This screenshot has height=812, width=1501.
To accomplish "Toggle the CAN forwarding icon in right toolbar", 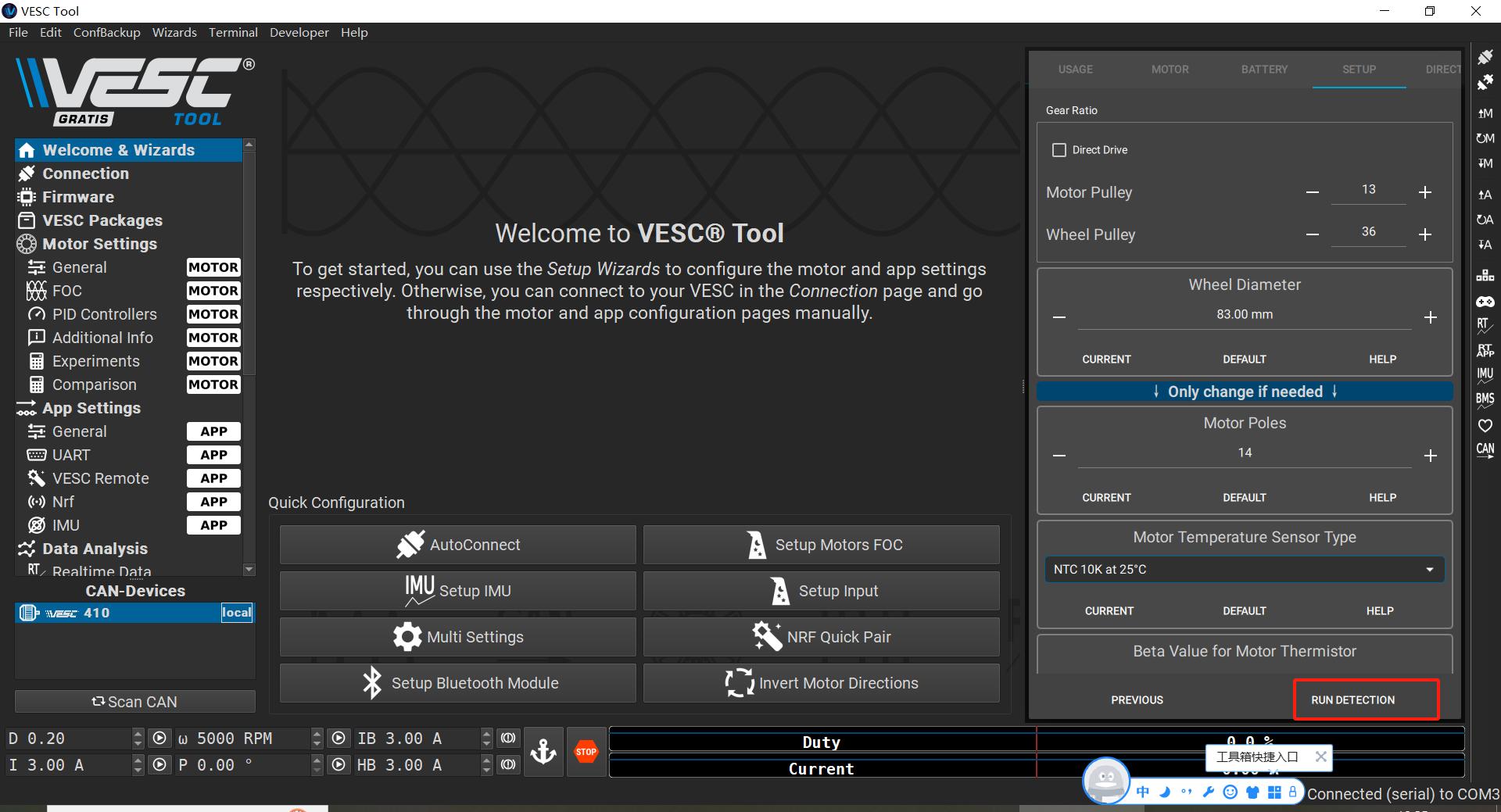I will [x=1485, y=451].
